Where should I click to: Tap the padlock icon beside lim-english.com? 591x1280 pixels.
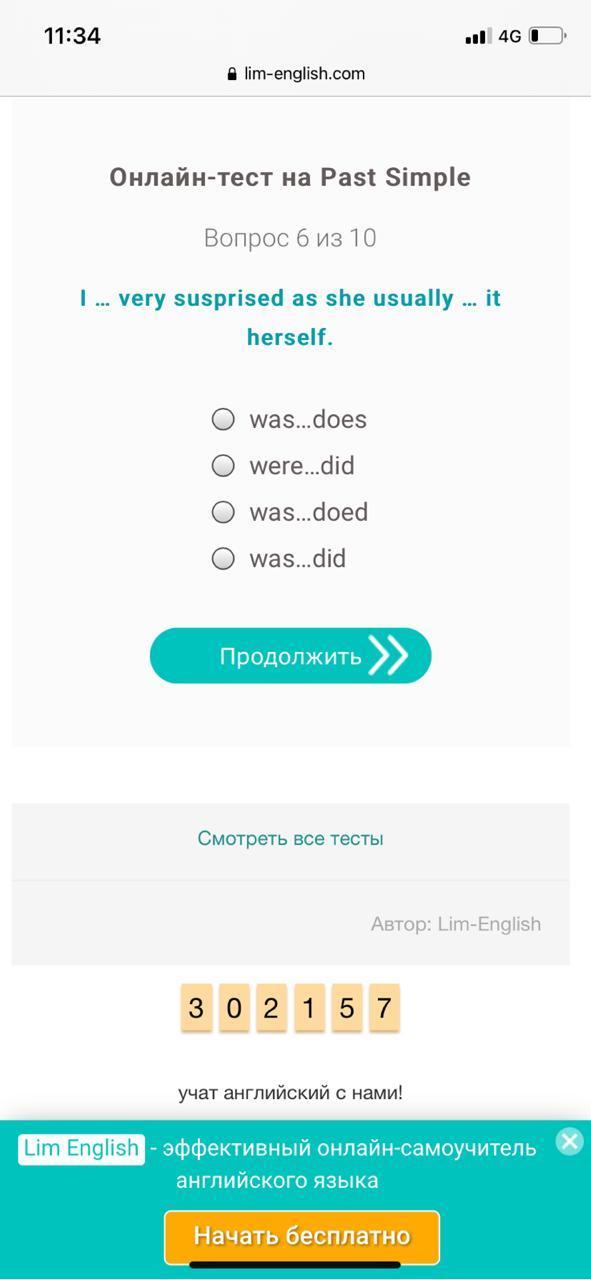[x=233, y=73]
